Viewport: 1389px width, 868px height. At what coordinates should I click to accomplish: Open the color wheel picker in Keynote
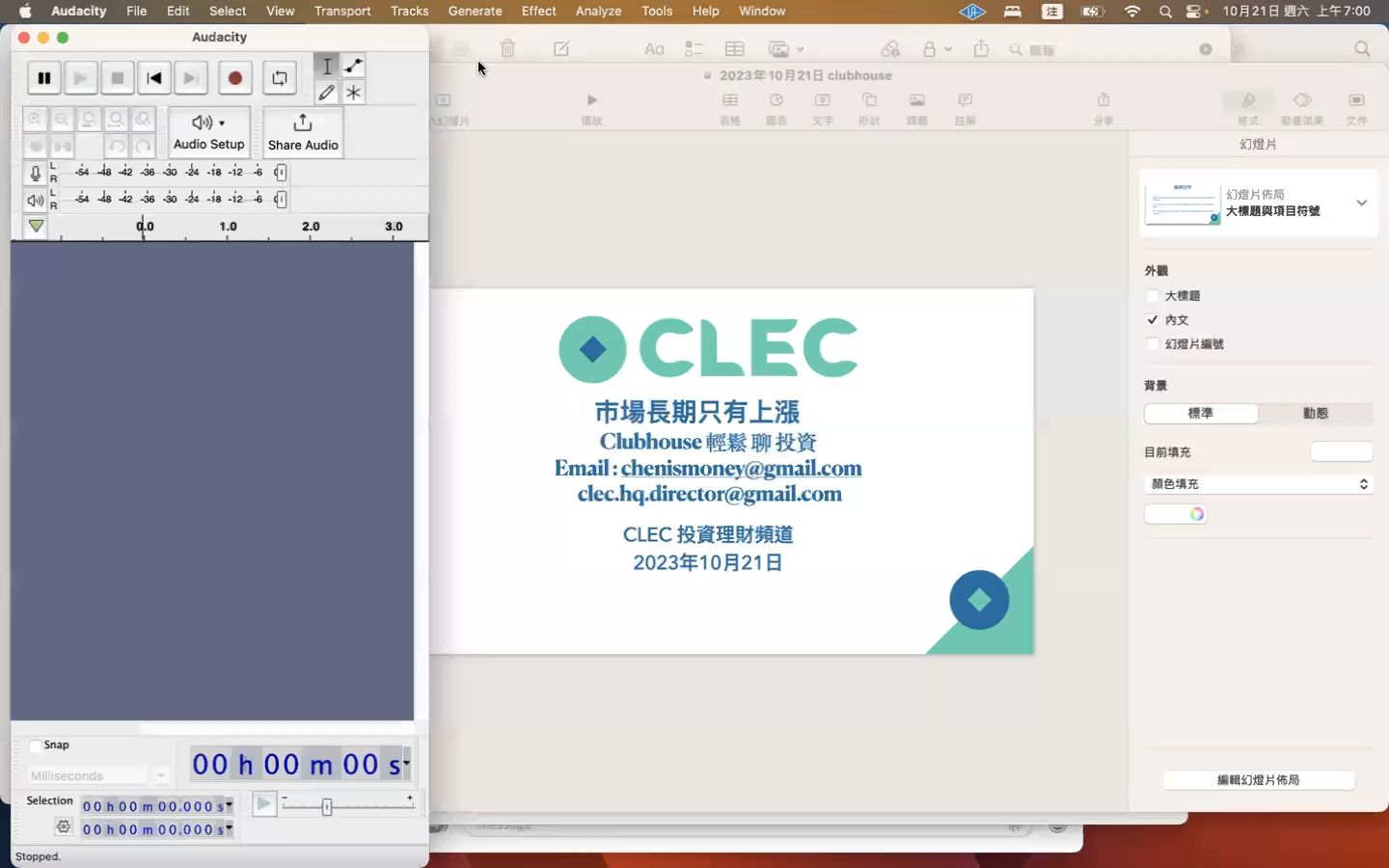[1197, 514]
